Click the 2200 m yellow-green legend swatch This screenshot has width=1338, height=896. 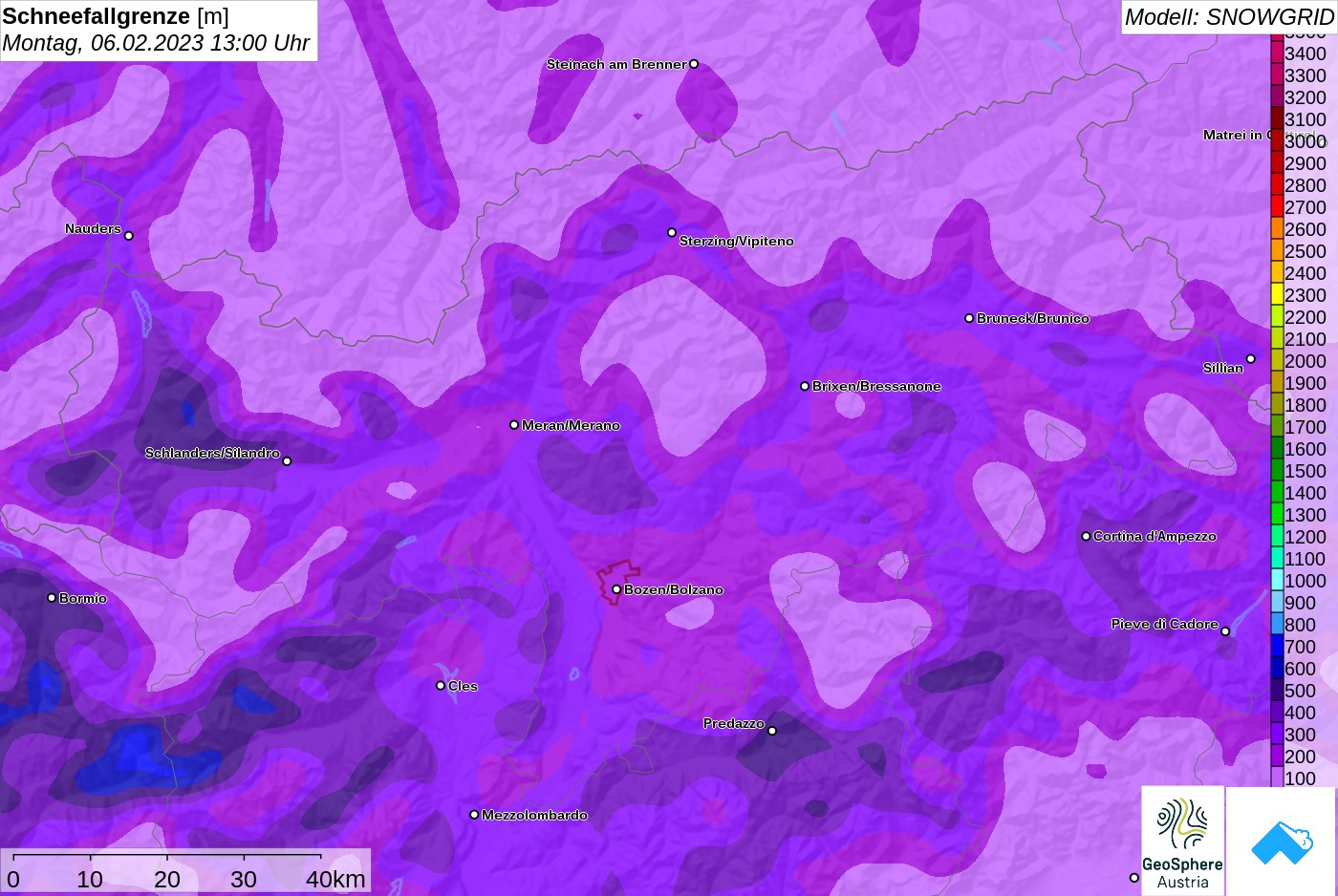1277,316
